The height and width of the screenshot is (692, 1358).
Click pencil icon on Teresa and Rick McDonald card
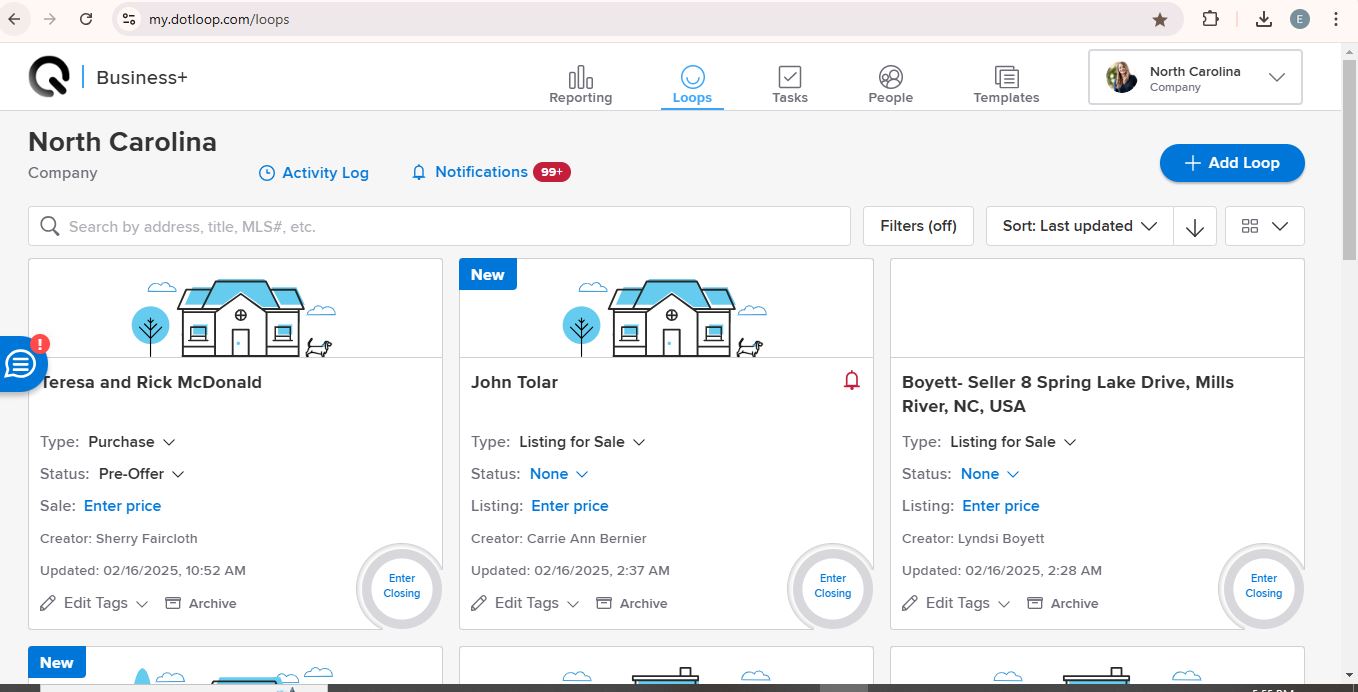point(48,603)
